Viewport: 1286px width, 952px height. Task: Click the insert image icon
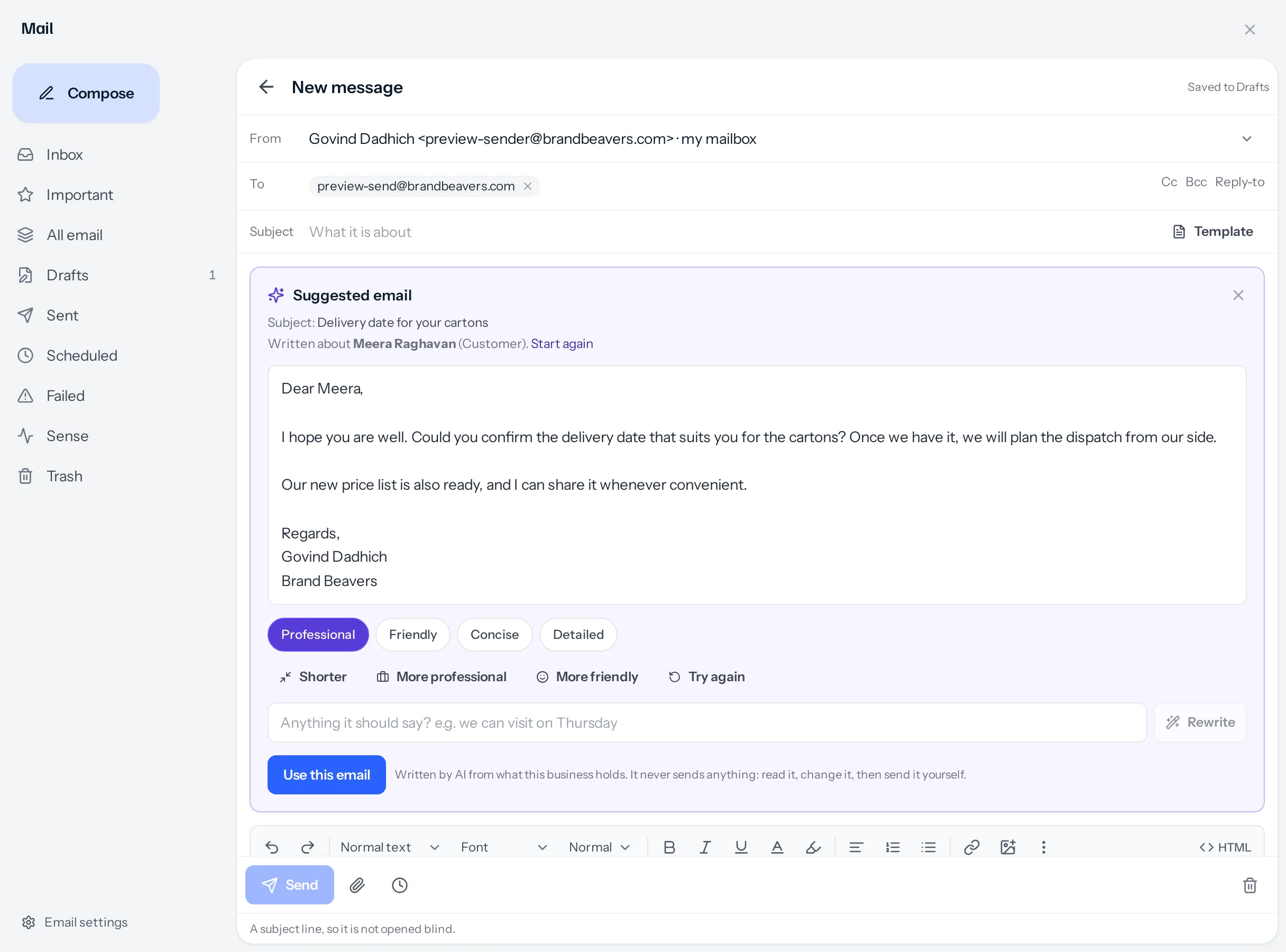click(1008, 847)
